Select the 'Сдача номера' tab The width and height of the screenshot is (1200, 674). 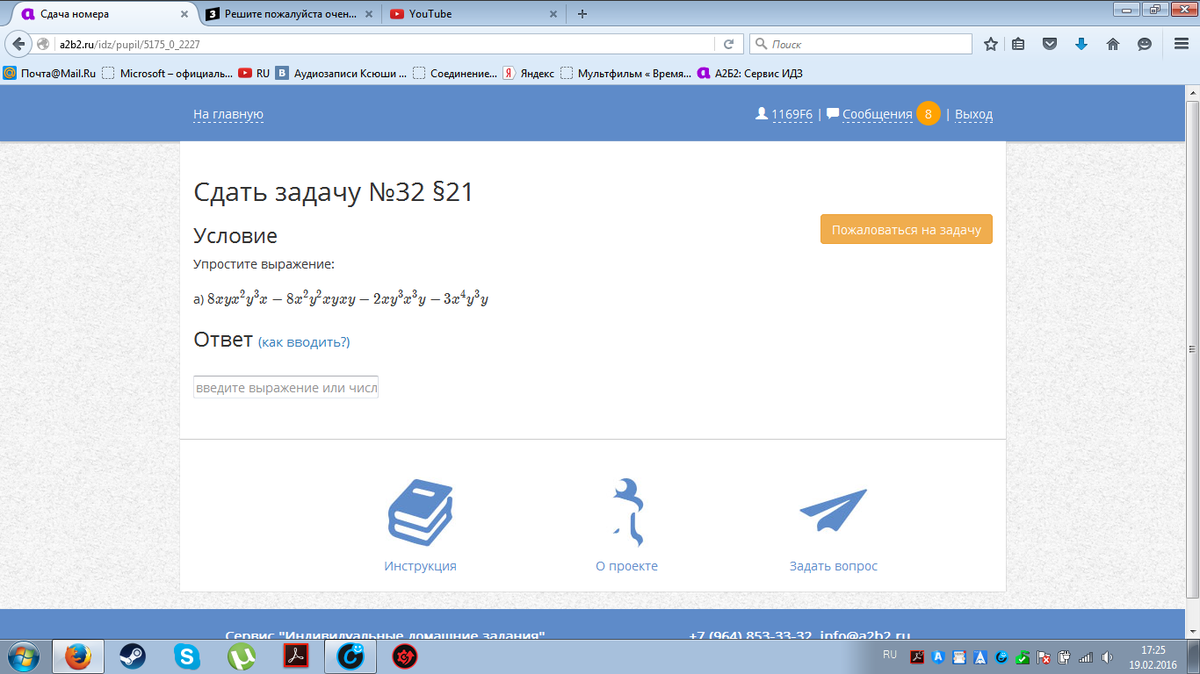click(105, 14)
